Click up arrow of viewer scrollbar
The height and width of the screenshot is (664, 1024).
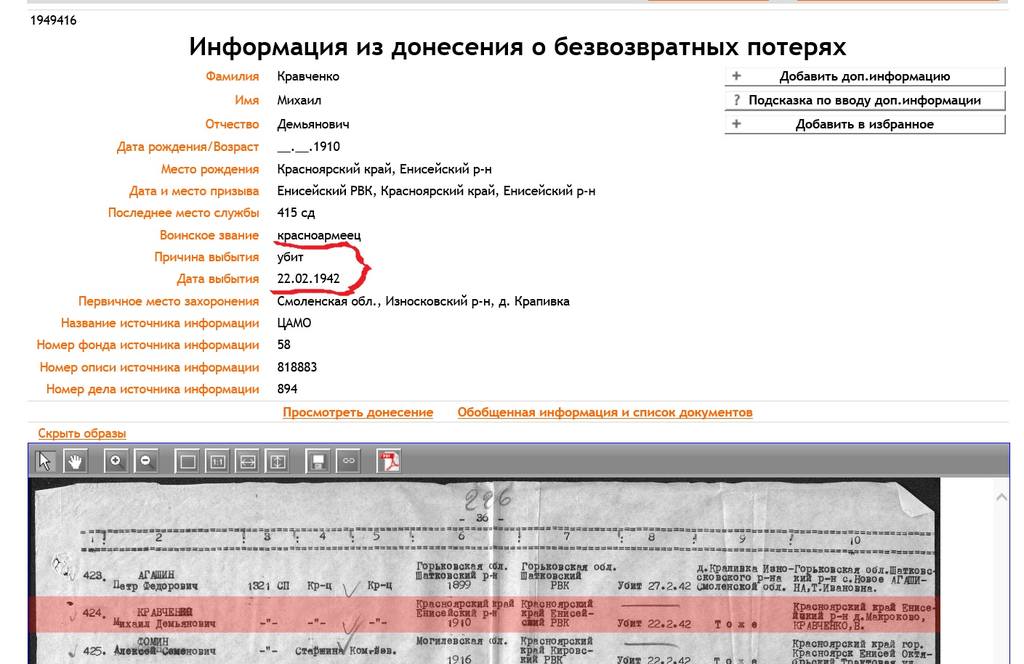(x=1001, y=498)
